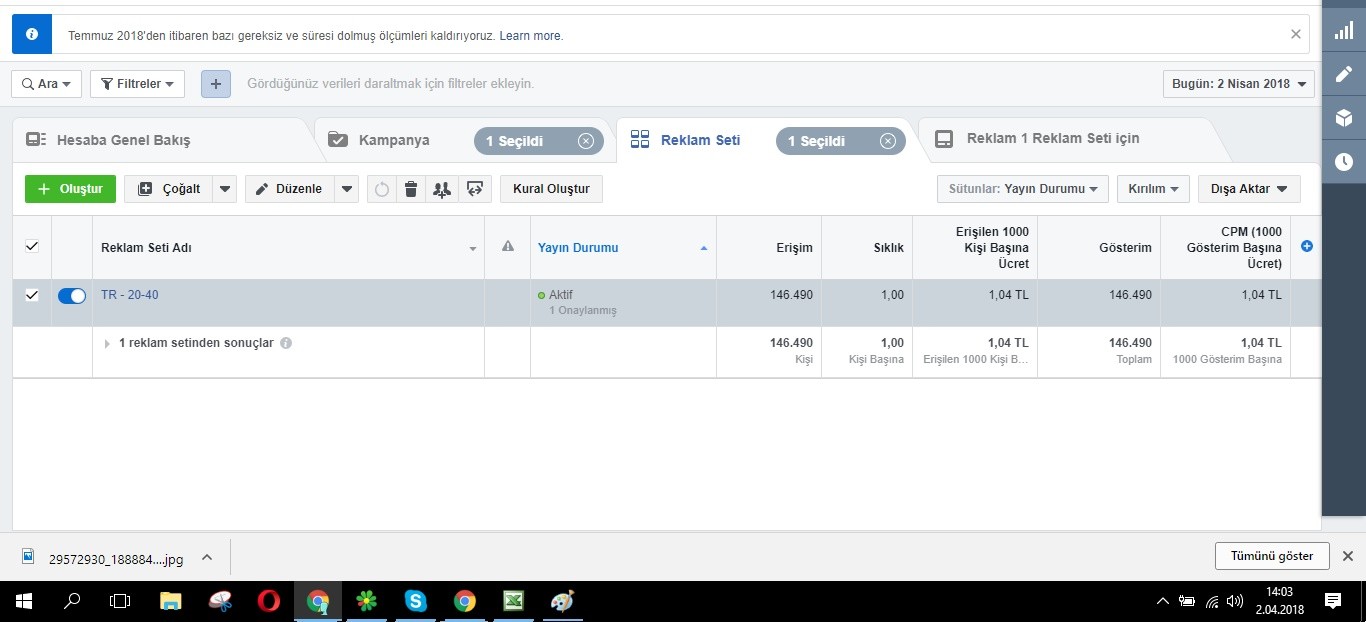Open the Düzenle dropdown arrow
The image size is (1366, 622).
coord(346,189)
